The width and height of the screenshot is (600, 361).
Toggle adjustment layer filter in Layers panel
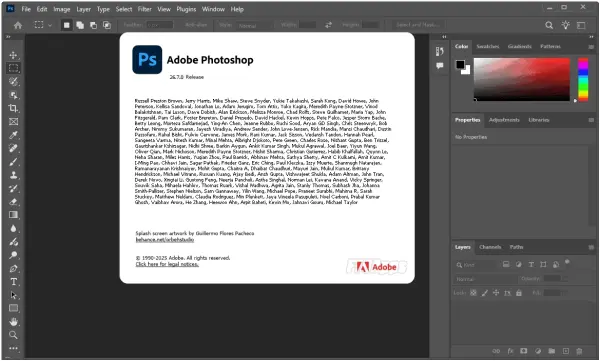518,265
